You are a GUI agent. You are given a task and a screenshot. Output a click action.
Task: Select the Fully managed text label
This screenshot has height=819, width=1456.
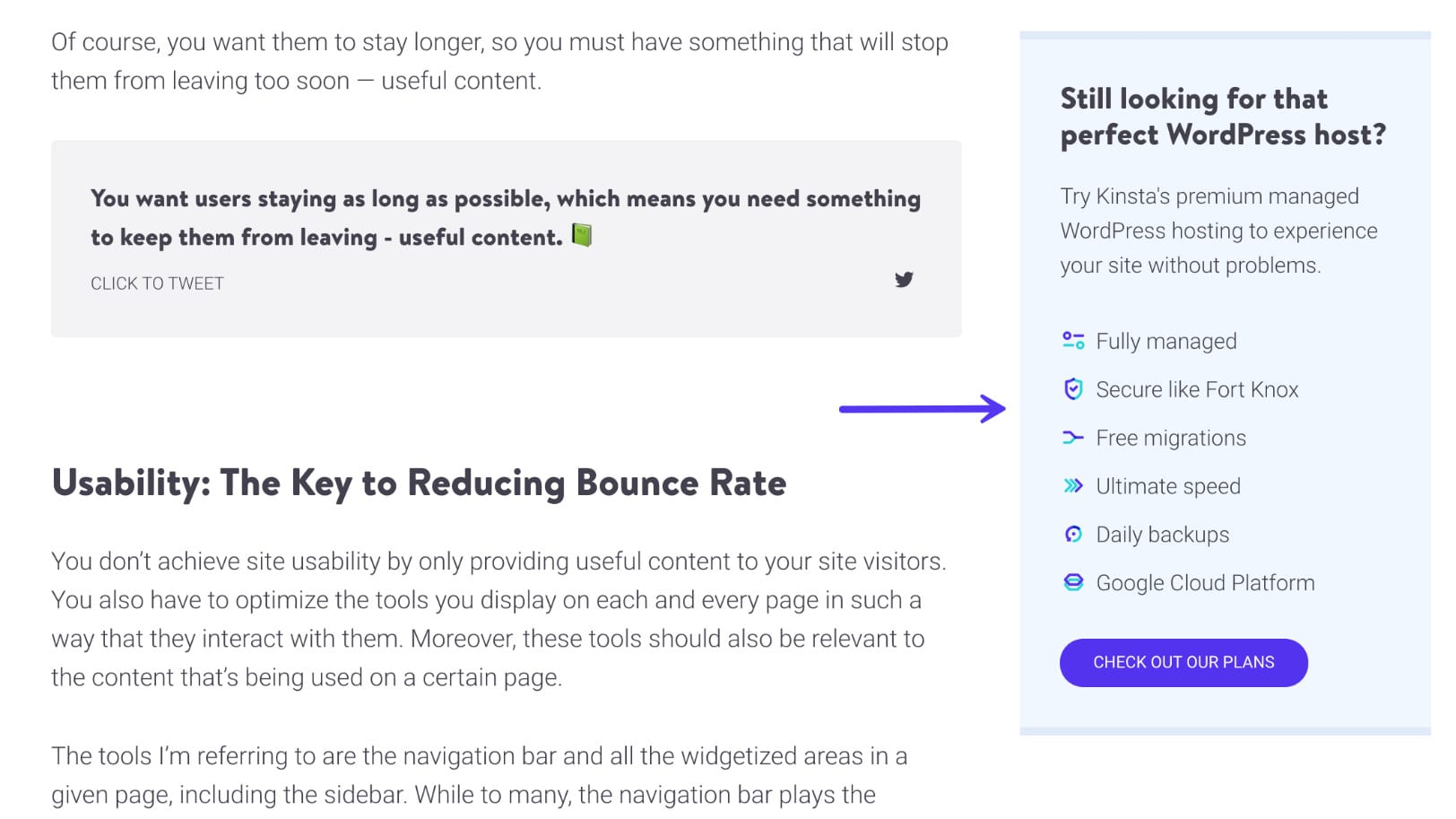pos(1166,341)
